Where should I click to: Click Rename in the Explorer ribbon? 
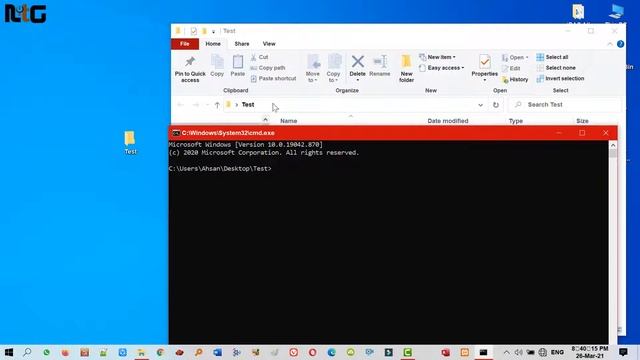380,66
